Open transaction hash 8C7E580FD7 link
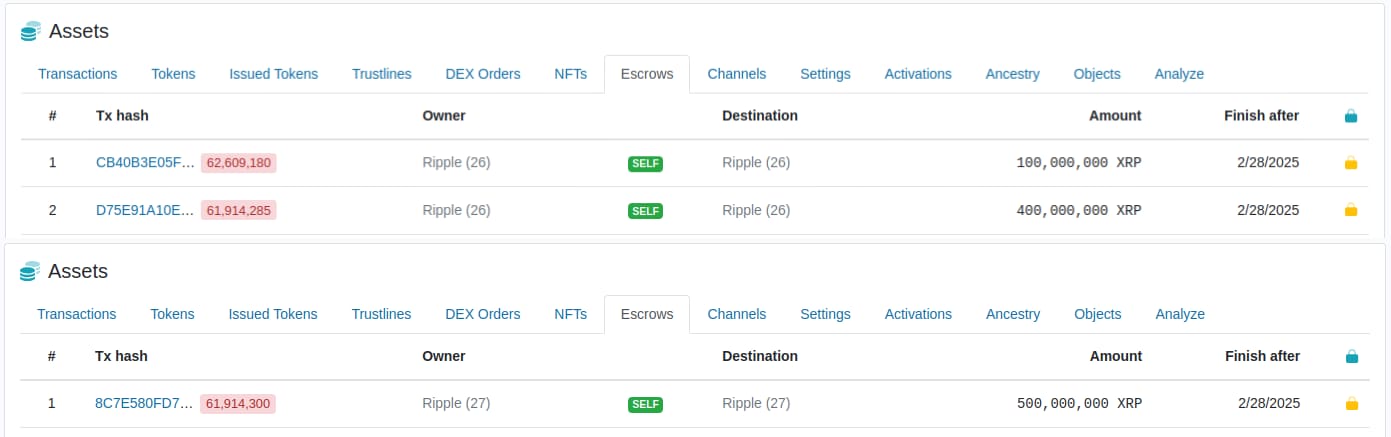Viewport: 1391px width, 437px height. (x=144, y=404)
